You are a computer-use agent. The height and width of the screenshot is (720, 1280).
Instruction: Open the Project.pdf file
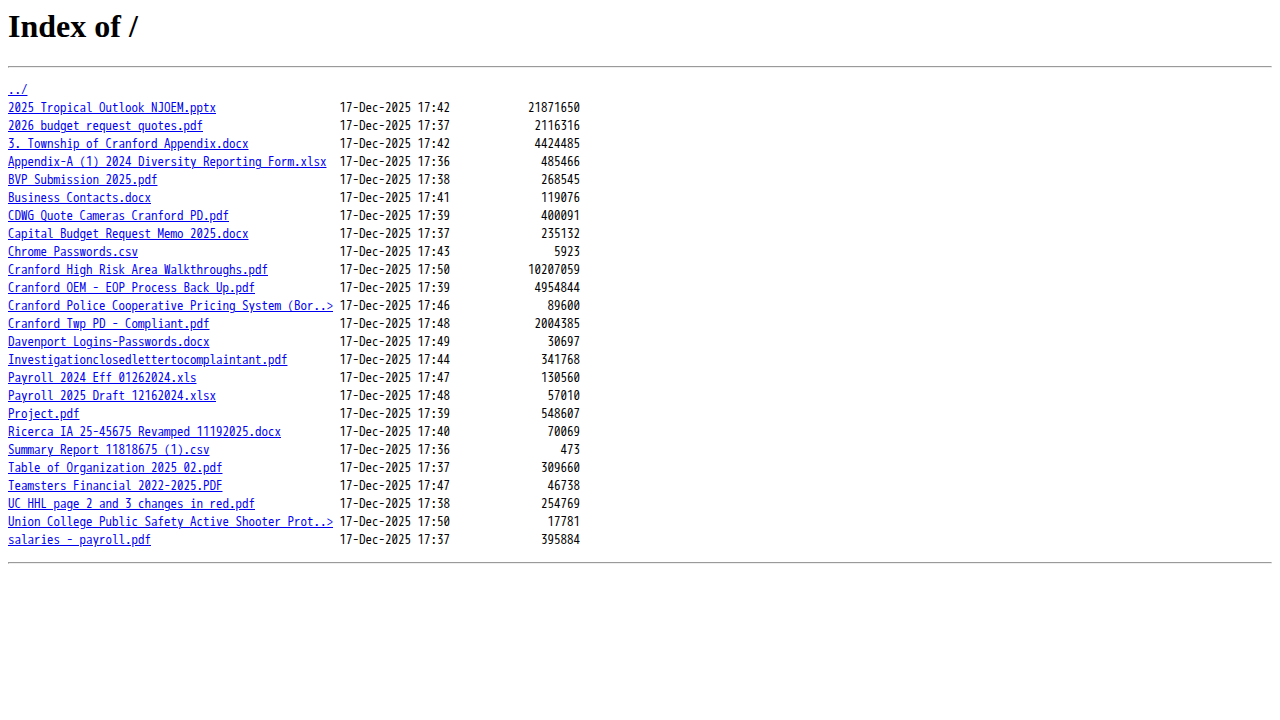point(43,414)
